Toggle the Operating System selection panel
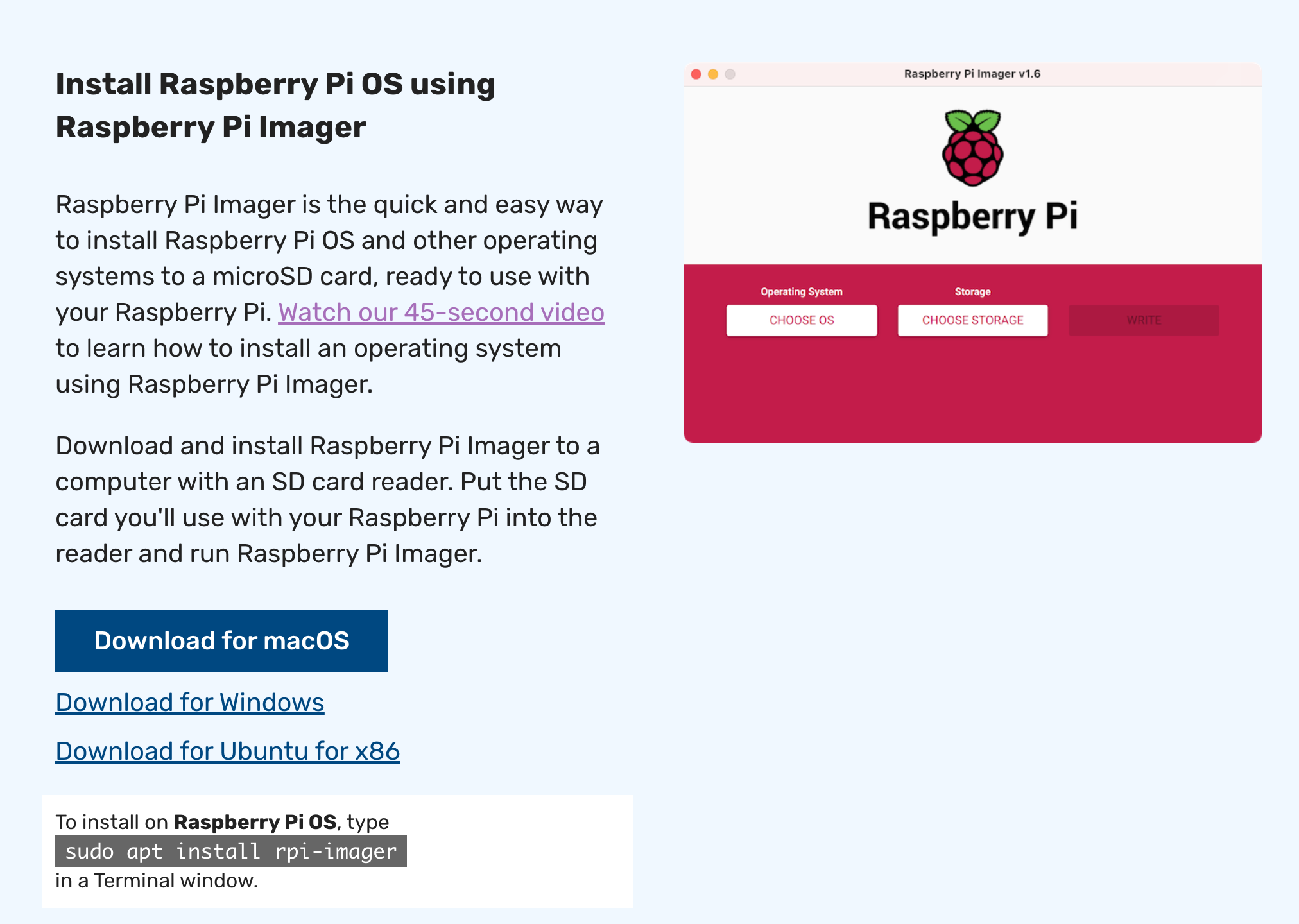Screen dimensions: 1299x924 pos(800,319)
